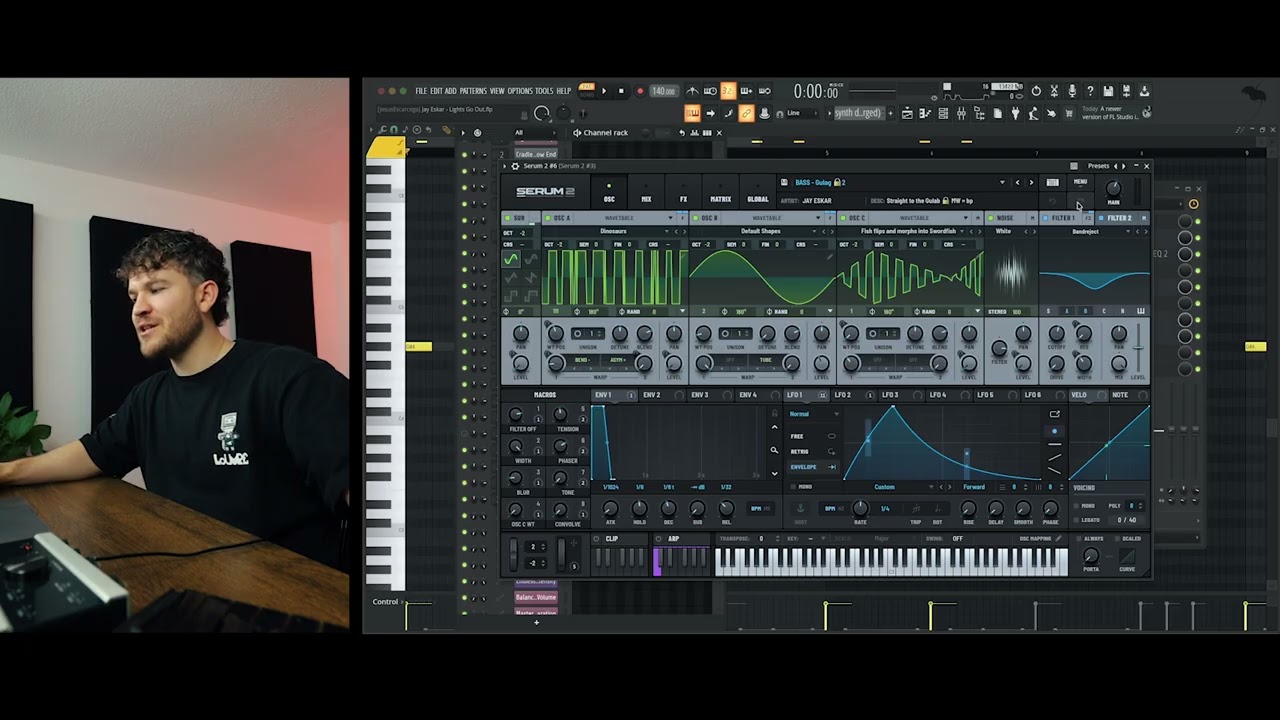Click the Serum plugin settings gear icon
Image resolution: width=1280 pixels, height=720 pixels.
(513, 166)
